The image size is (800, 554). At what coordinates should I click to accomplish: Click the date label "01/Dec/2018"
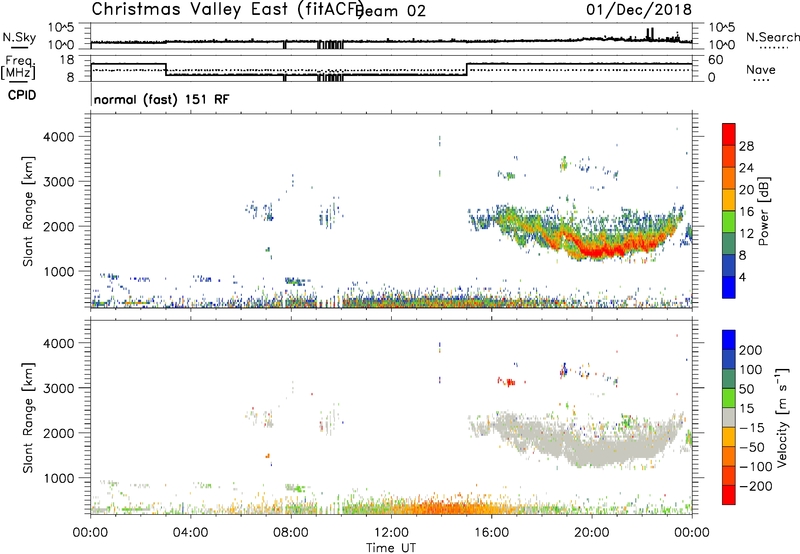(x=639, y=9)
